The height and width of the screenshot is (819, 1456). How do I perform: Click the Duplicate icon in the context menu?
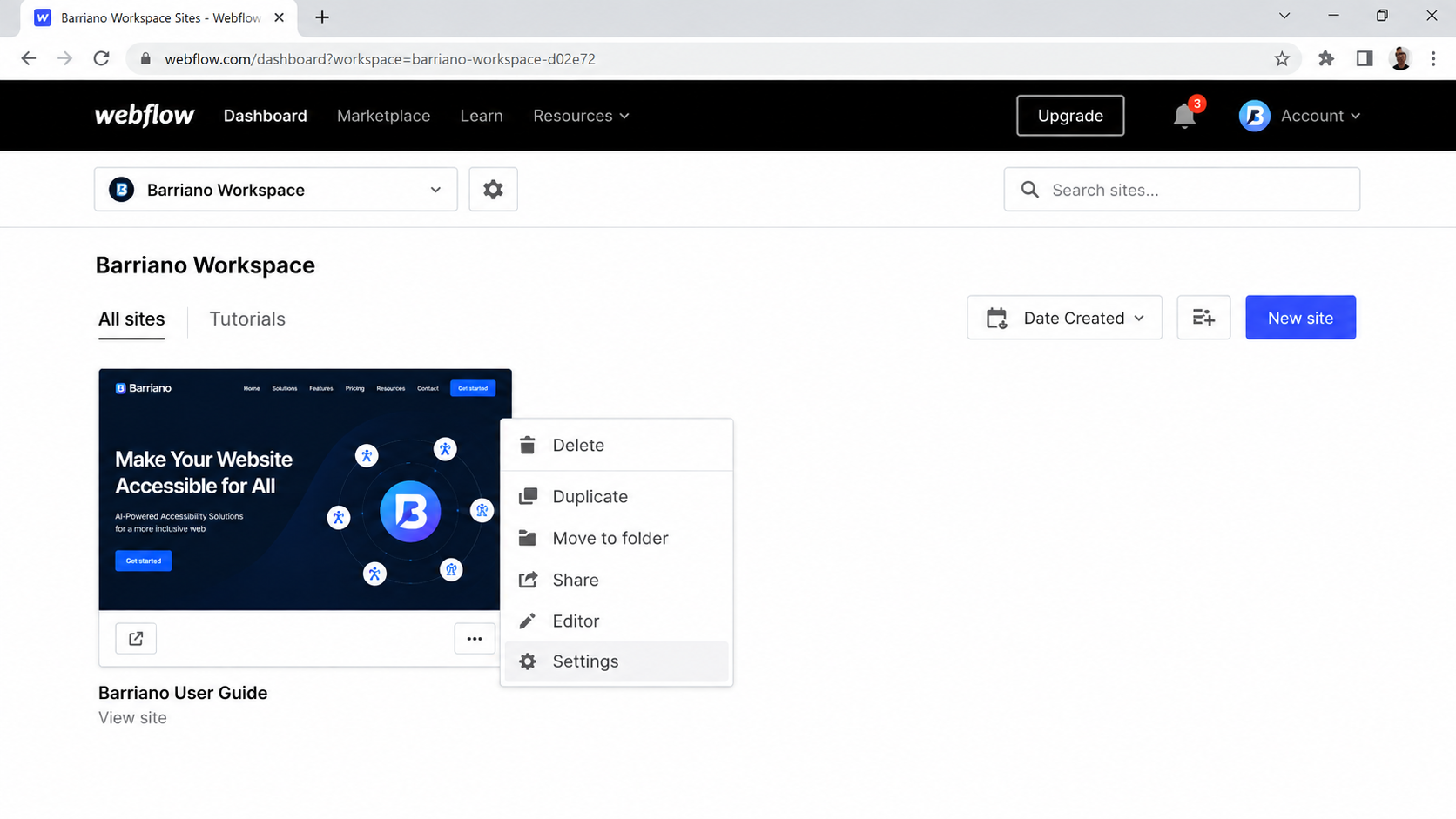(x=528, y=496)
